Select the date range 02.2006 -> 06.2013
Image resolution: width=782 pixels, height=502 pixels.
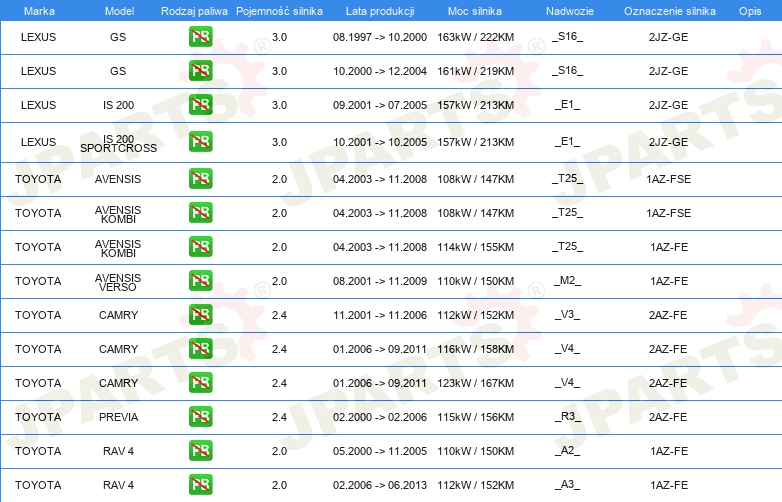coord(380,485)
